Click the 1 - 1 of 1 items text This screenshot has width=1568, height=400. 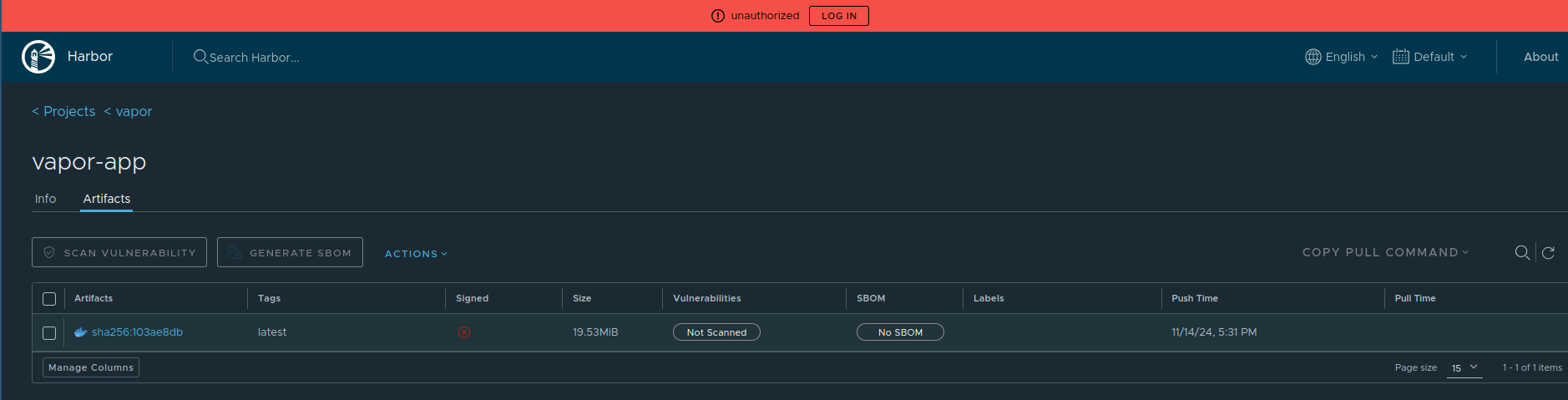click(x=1532, y=367)
